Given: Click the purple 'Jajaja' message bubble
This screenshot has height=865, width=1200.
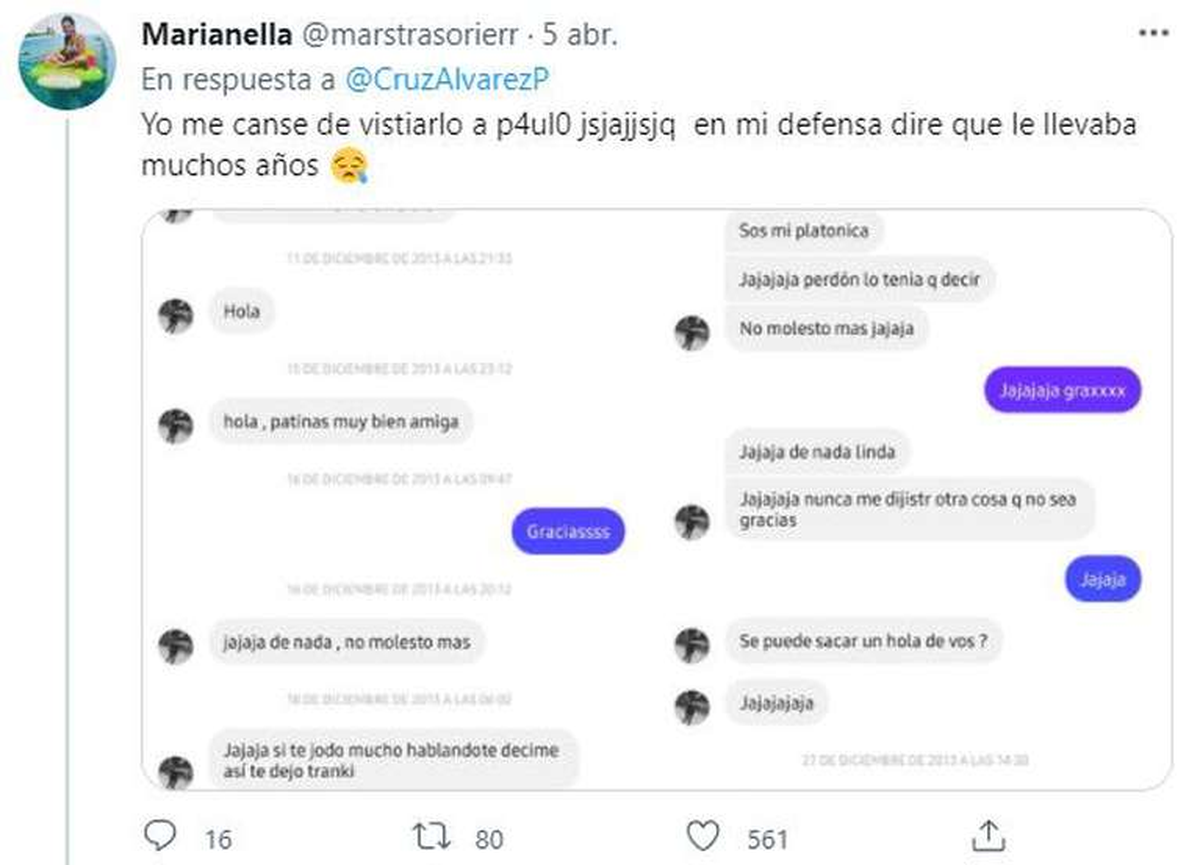Looking at the screenshot, I should coord(1103,579).
